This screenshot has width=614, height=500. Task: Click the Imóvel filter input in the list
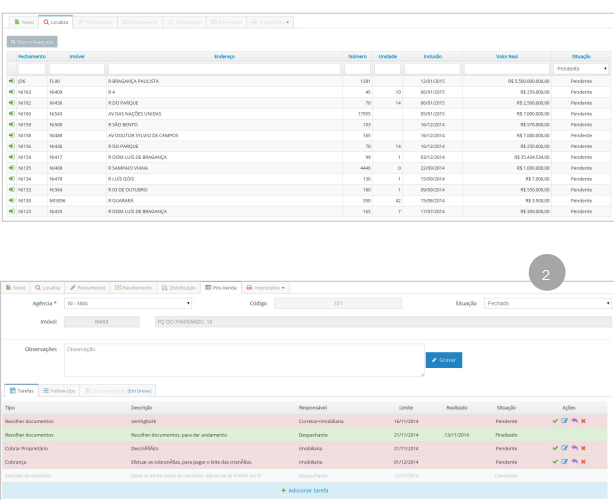point(77,69)
